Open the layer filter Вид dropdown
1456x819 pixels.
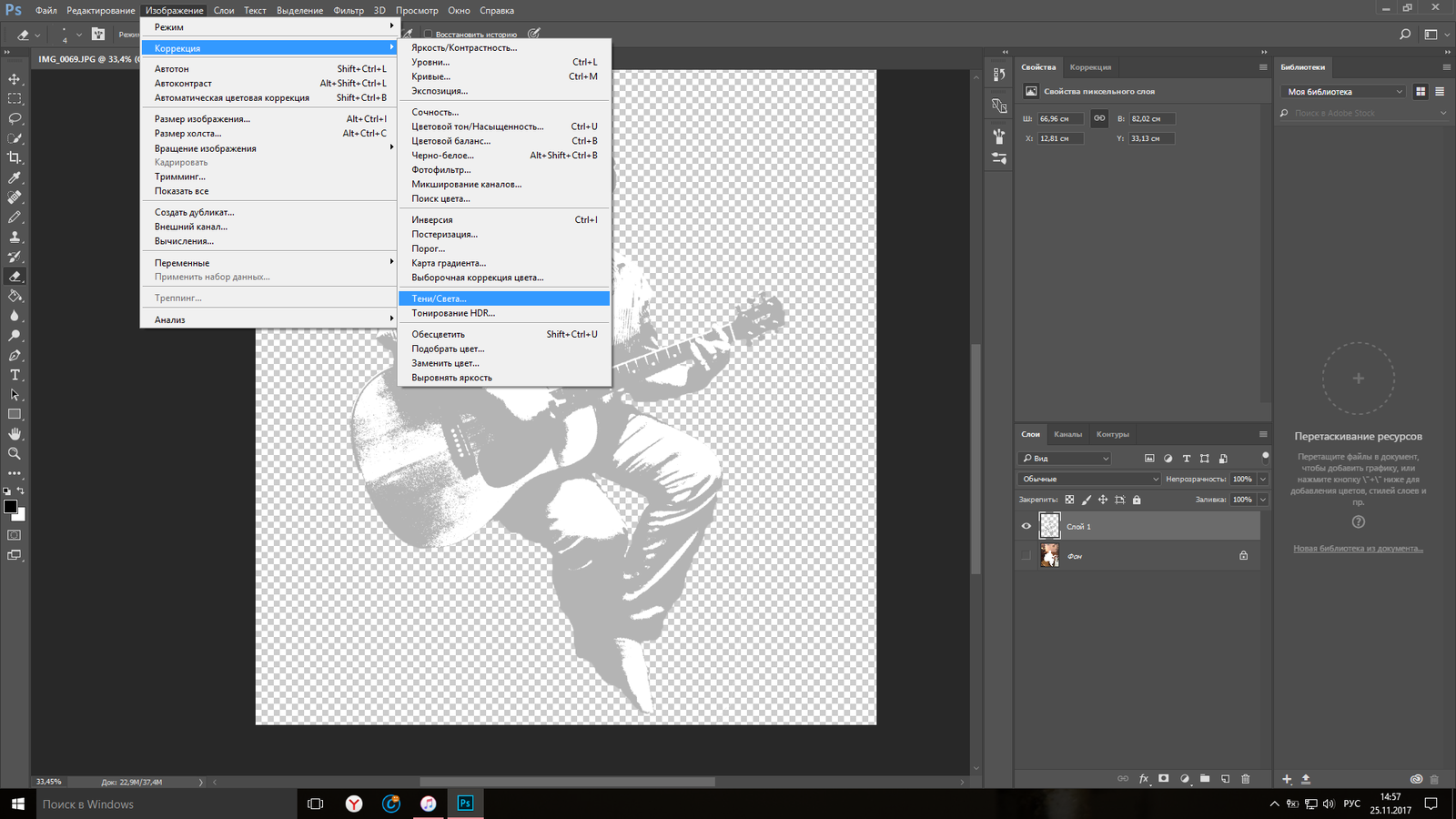click(x=1065, y=458)
